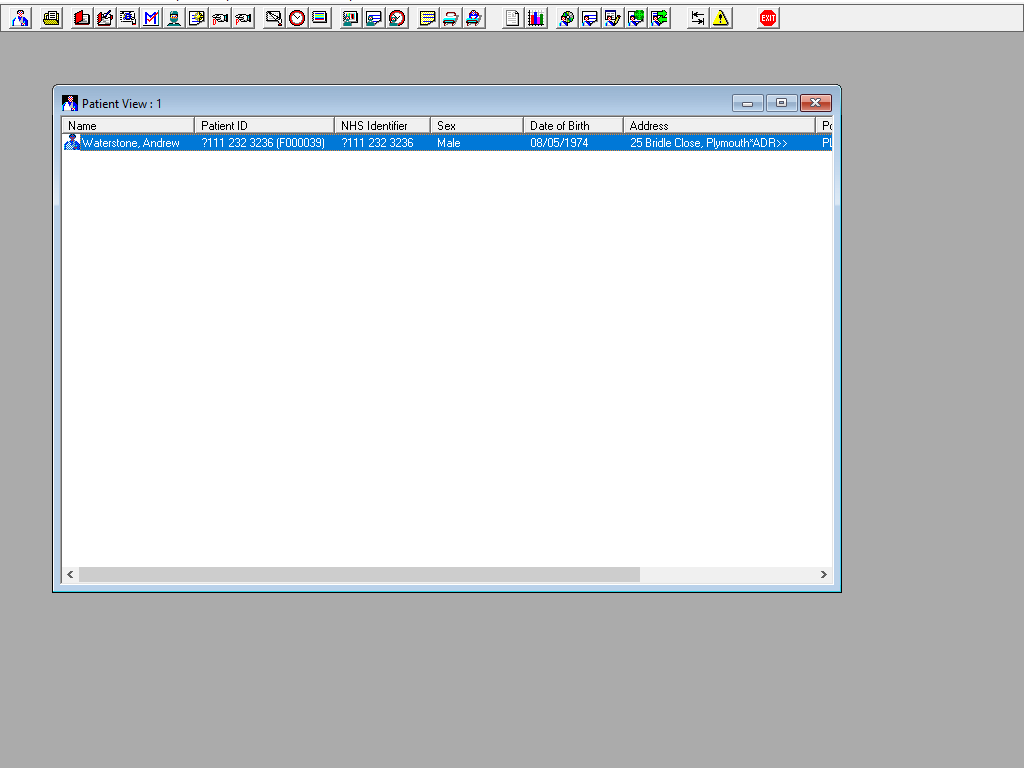Image resolution: width=1024 pixels, height=768 pixels.
Task: Click the patient in bed toolbar icon
Action: pos(473,18)
